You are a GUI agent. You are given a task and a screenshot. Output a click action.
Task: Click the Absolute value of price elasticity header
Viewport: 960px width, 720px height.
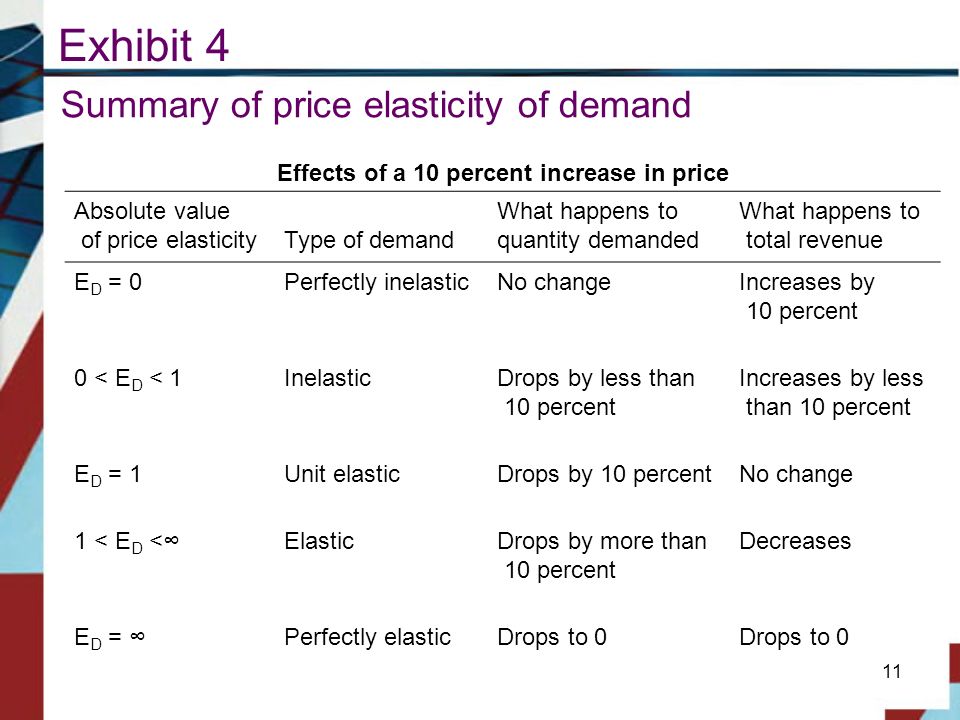165,225
